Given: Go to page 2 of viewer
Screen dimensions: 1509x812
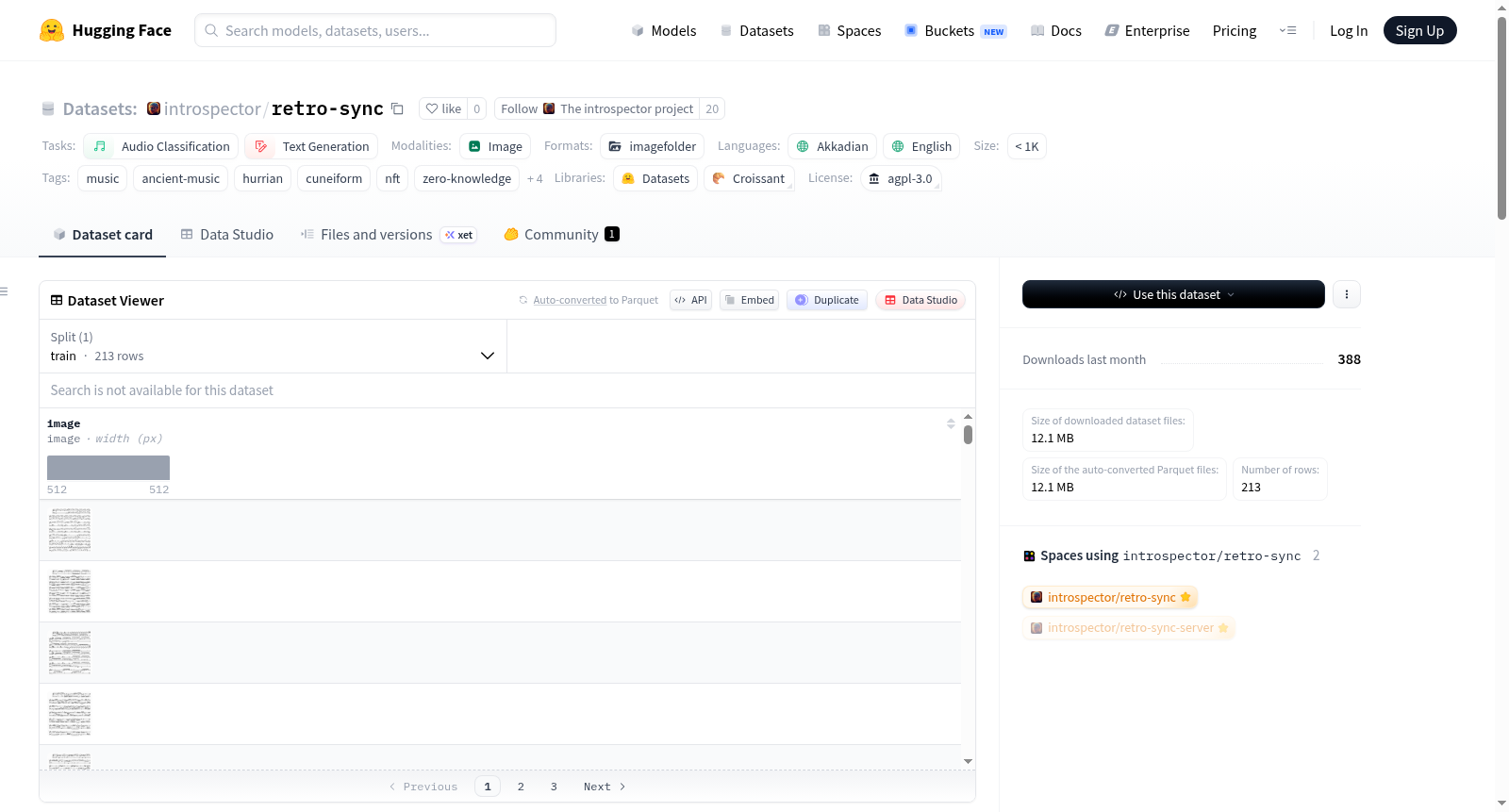Looking at the screenshot, I should [x=521, y=787].
